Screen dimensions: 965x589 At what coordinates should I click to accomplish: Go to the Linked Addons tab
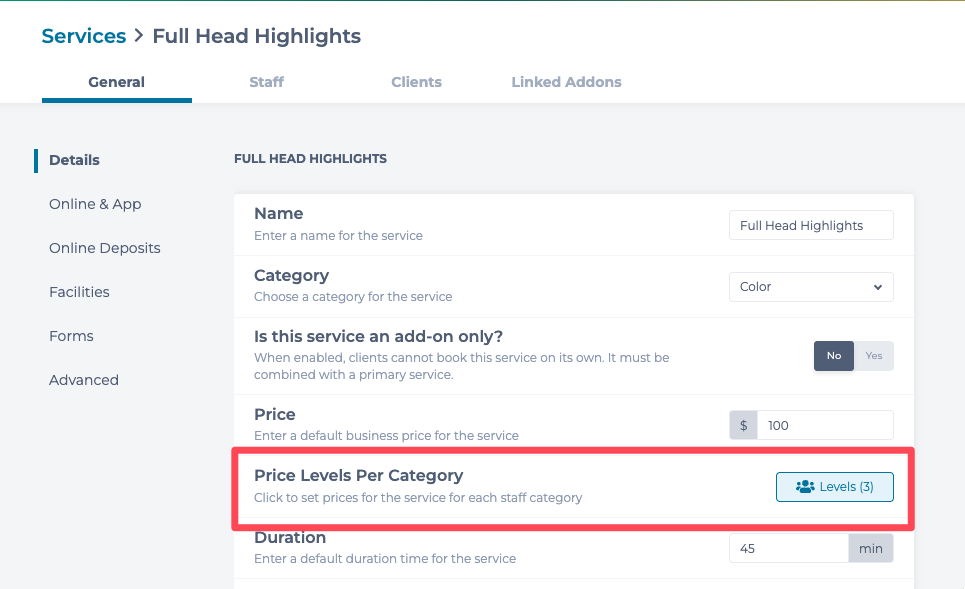(x=566, y=82)
